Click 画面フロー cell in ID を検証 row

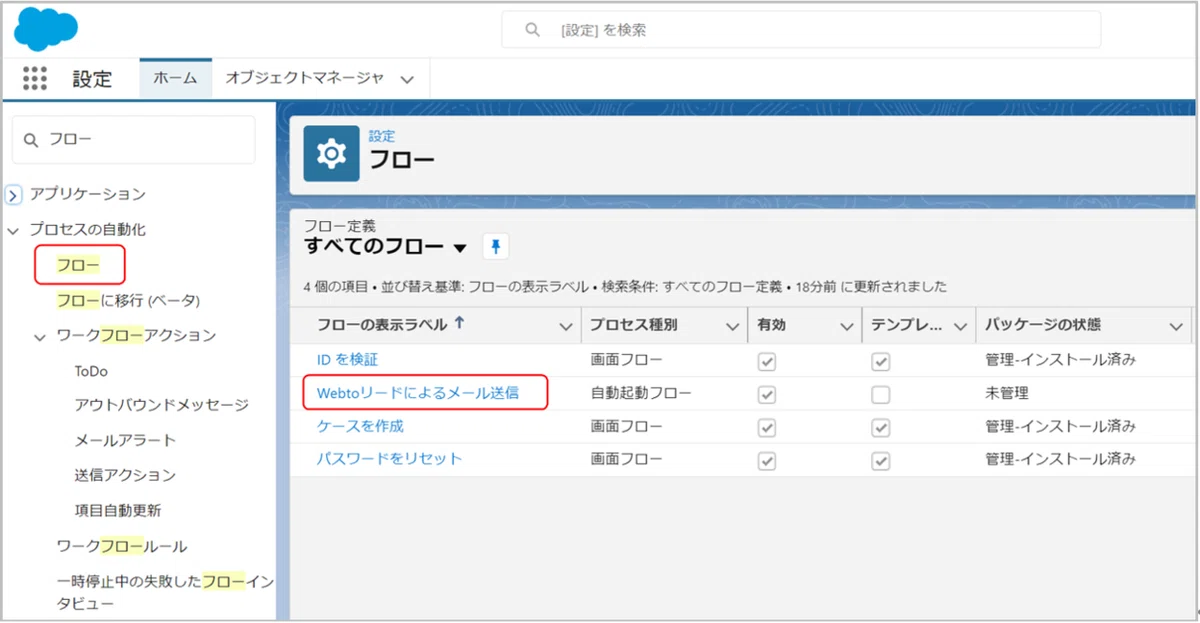pyautogui.click(x=626, y=361)
